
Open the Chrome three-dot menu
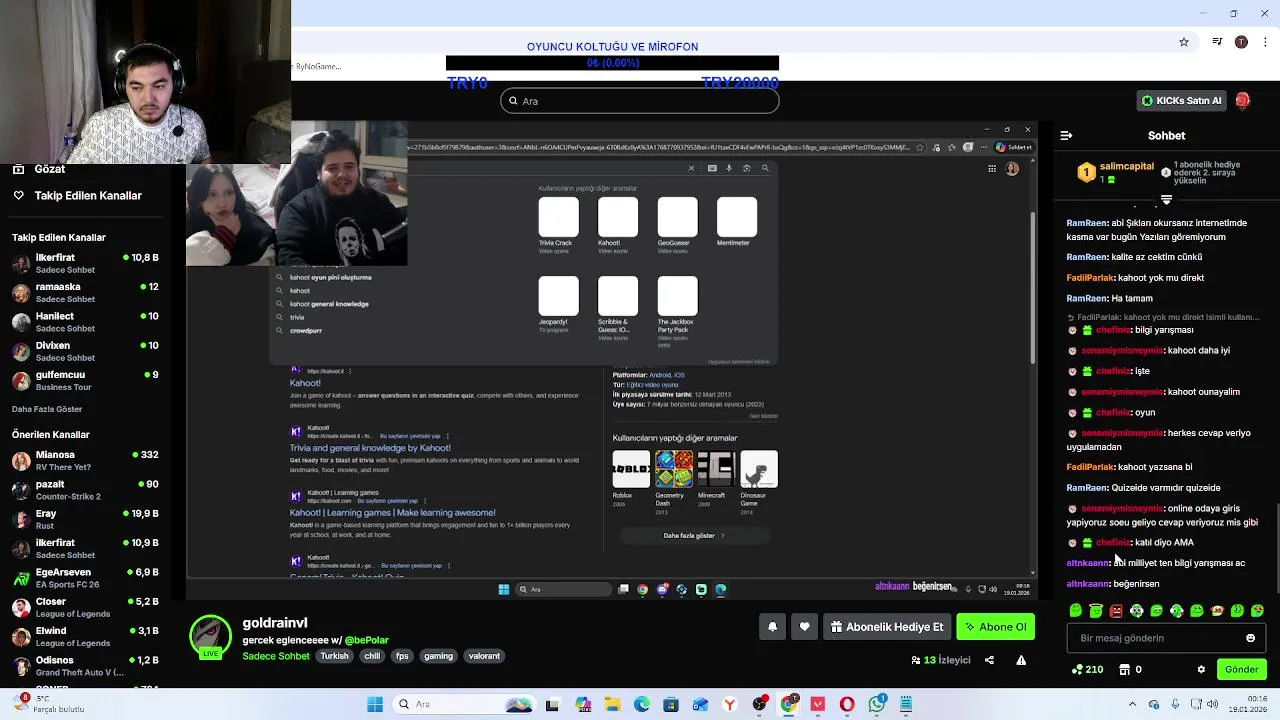click(1265, 42)
